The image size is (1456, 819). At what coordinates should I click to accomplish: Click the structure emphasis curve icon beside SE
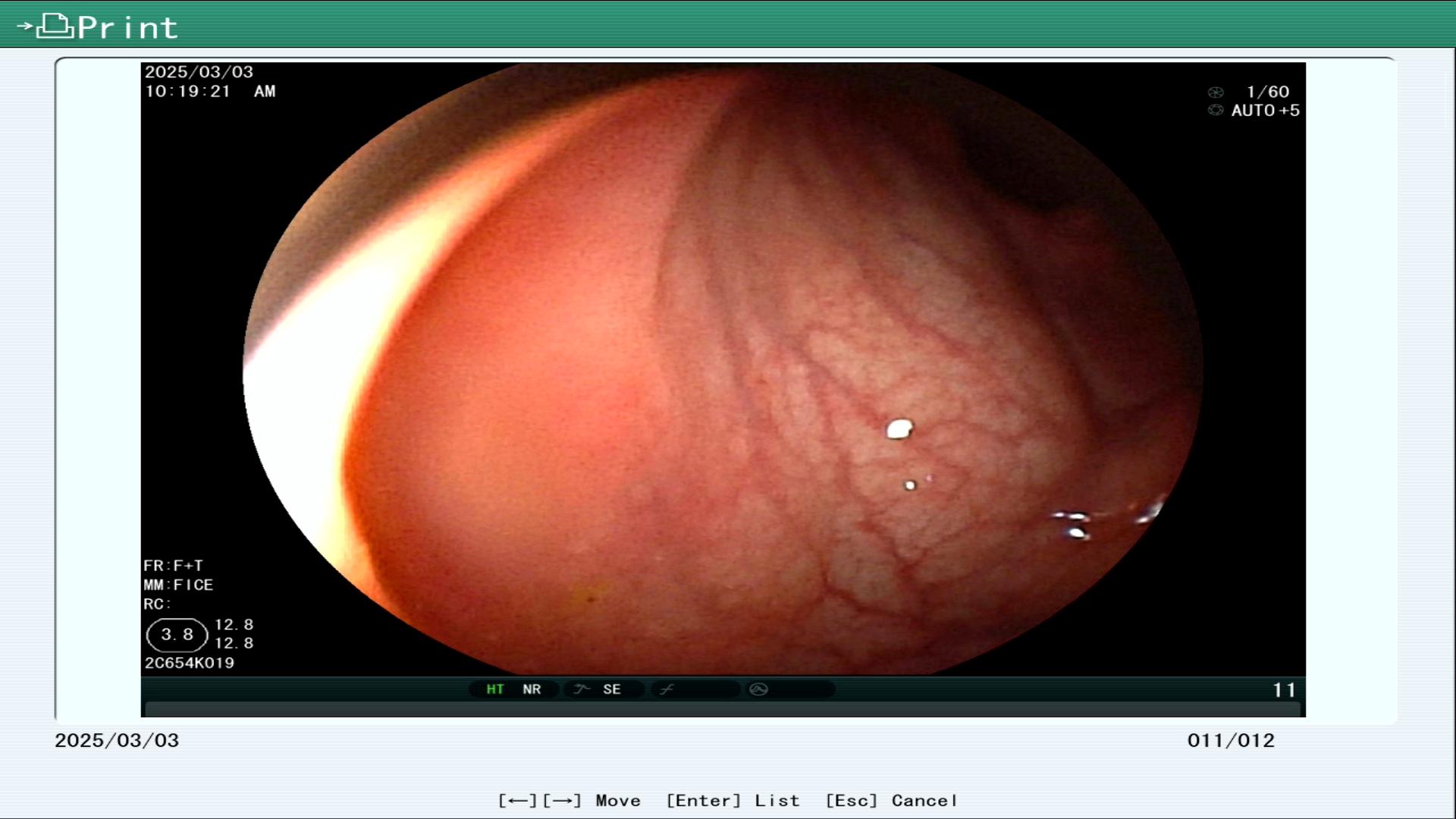[x=582, y=689]
